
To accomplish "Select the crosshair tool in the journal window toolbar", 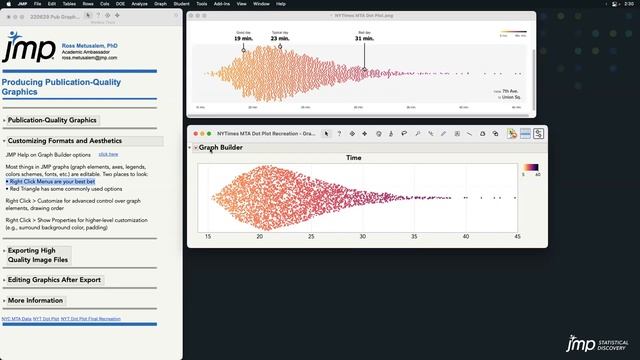I will 118,16.
